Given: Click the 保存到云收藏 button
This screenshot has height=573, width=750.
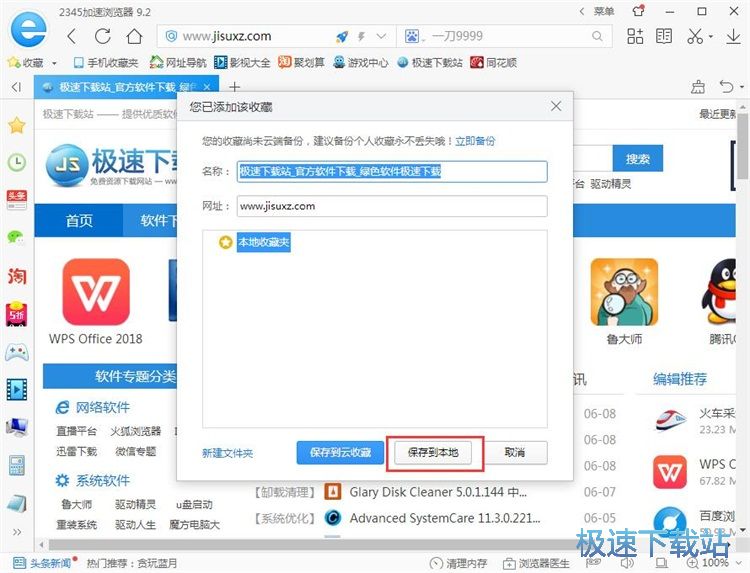Looking at the screenshot, I should [x=340, y=452].
